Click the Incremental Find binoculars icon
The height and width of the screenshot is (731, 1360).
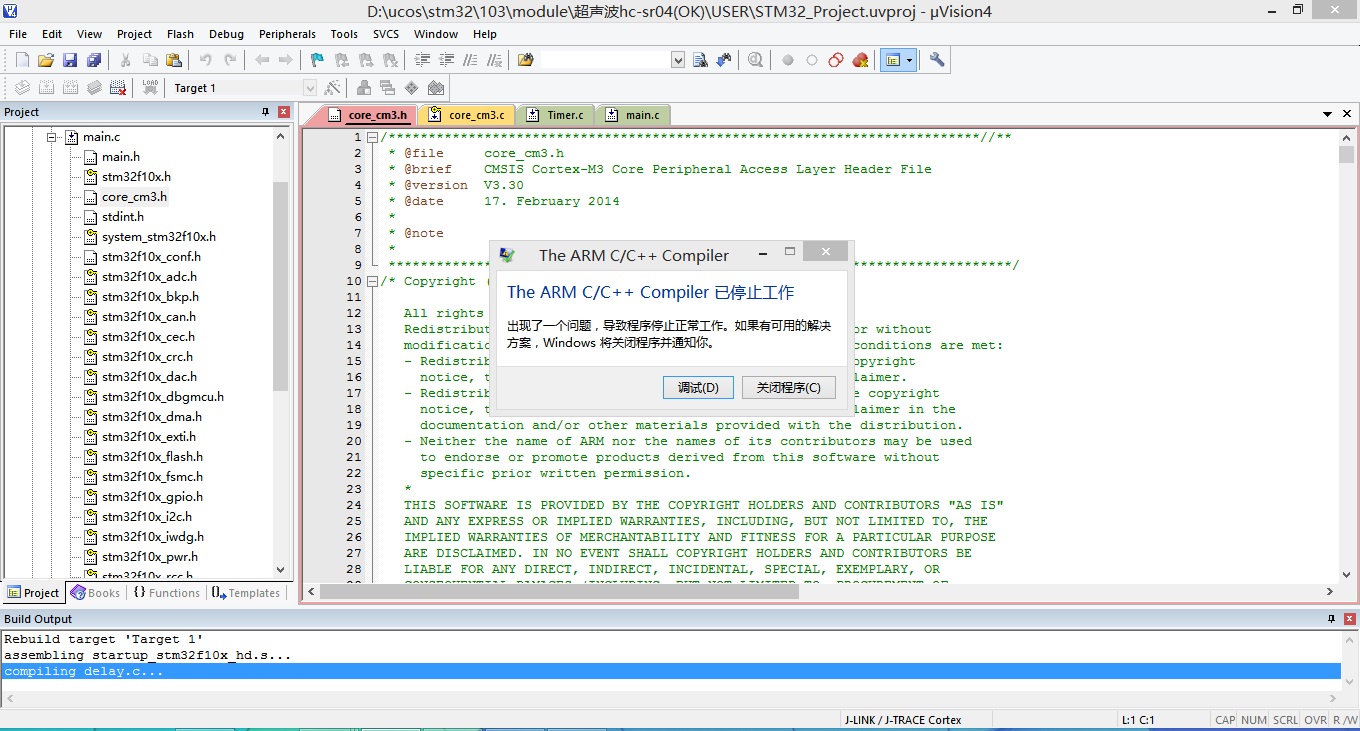724,60
